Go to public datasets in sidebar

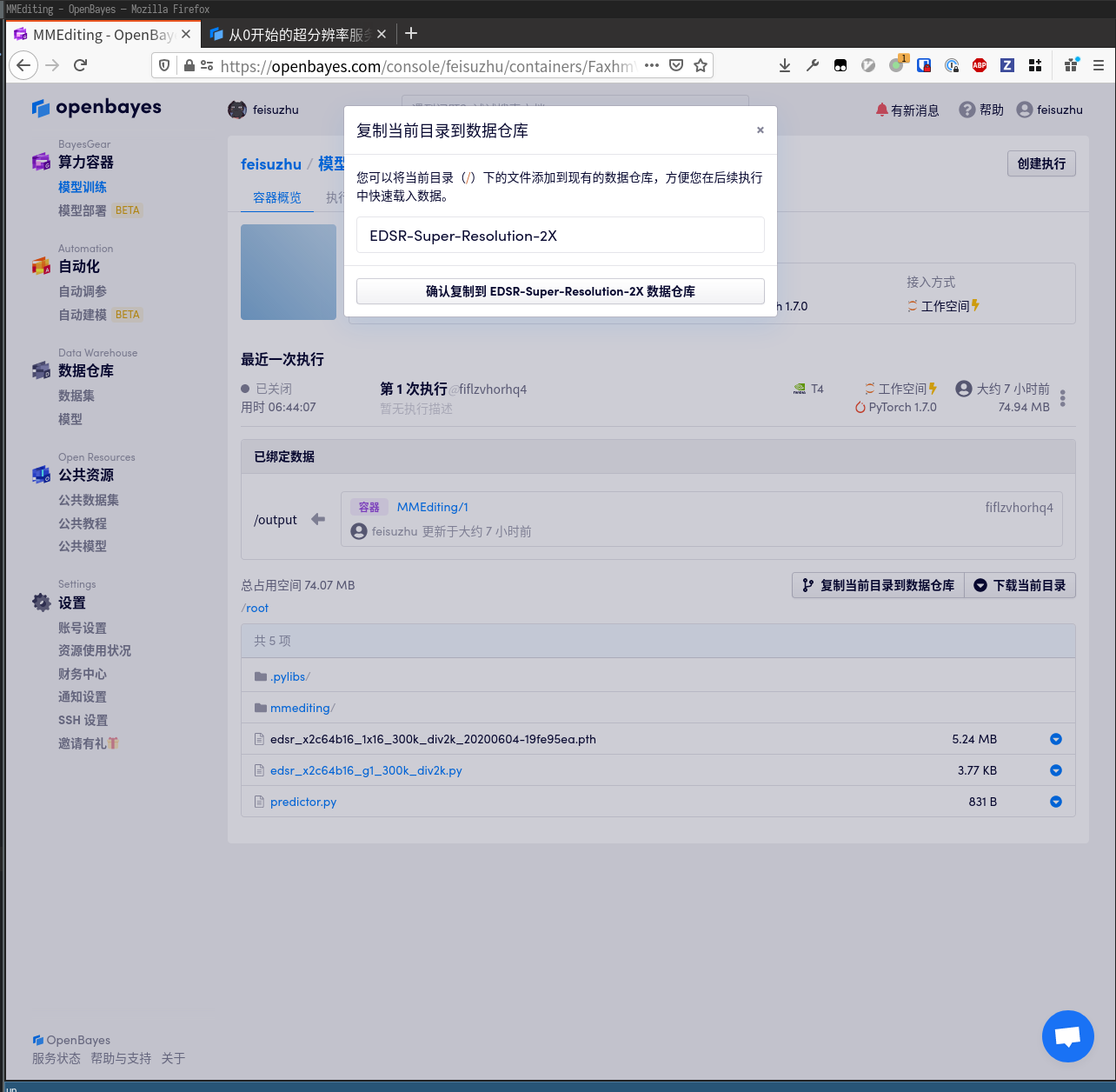(x=89, y=500)
